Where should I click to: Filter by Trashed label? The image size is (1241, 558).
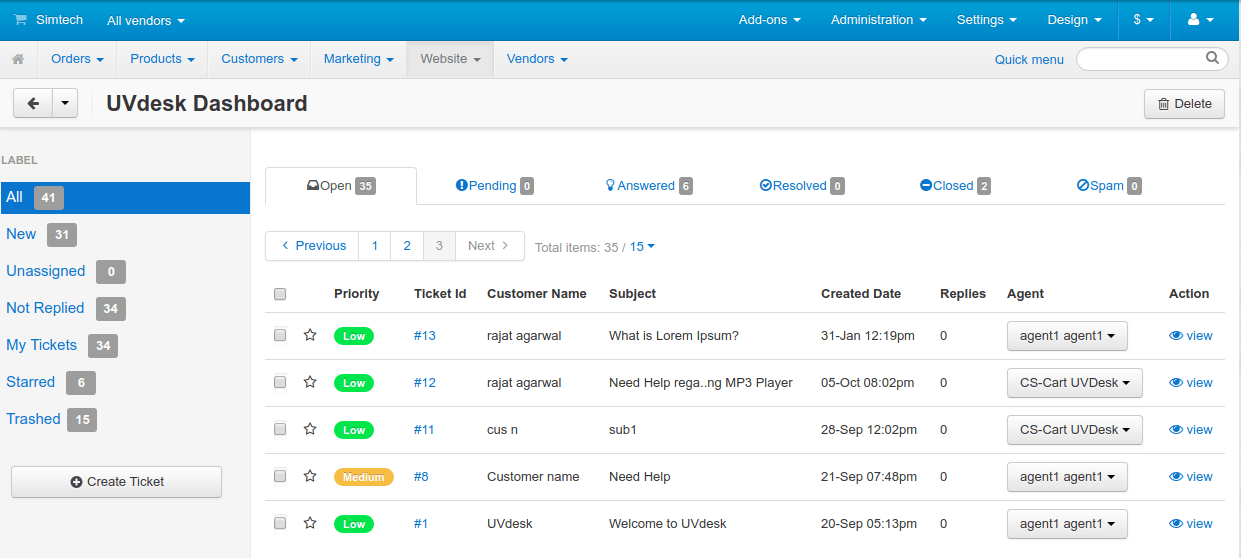(x=33, y=419)
